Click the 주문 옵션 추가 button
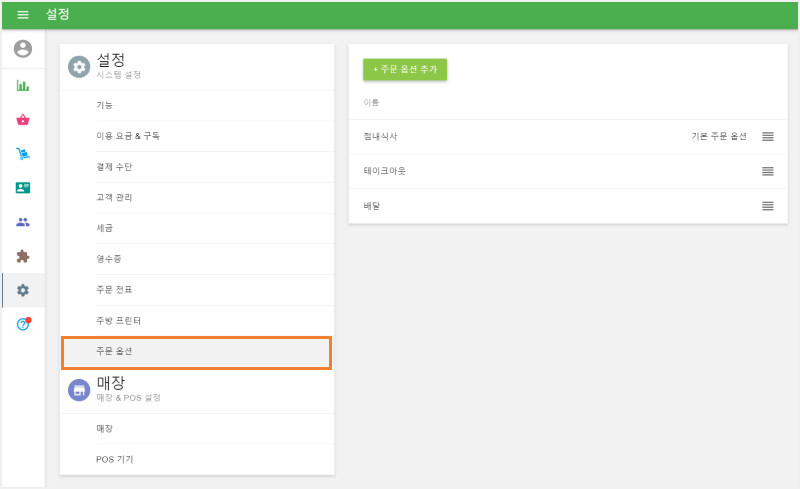This screenshot has height=489, width=800. click(x=404, y=69)
